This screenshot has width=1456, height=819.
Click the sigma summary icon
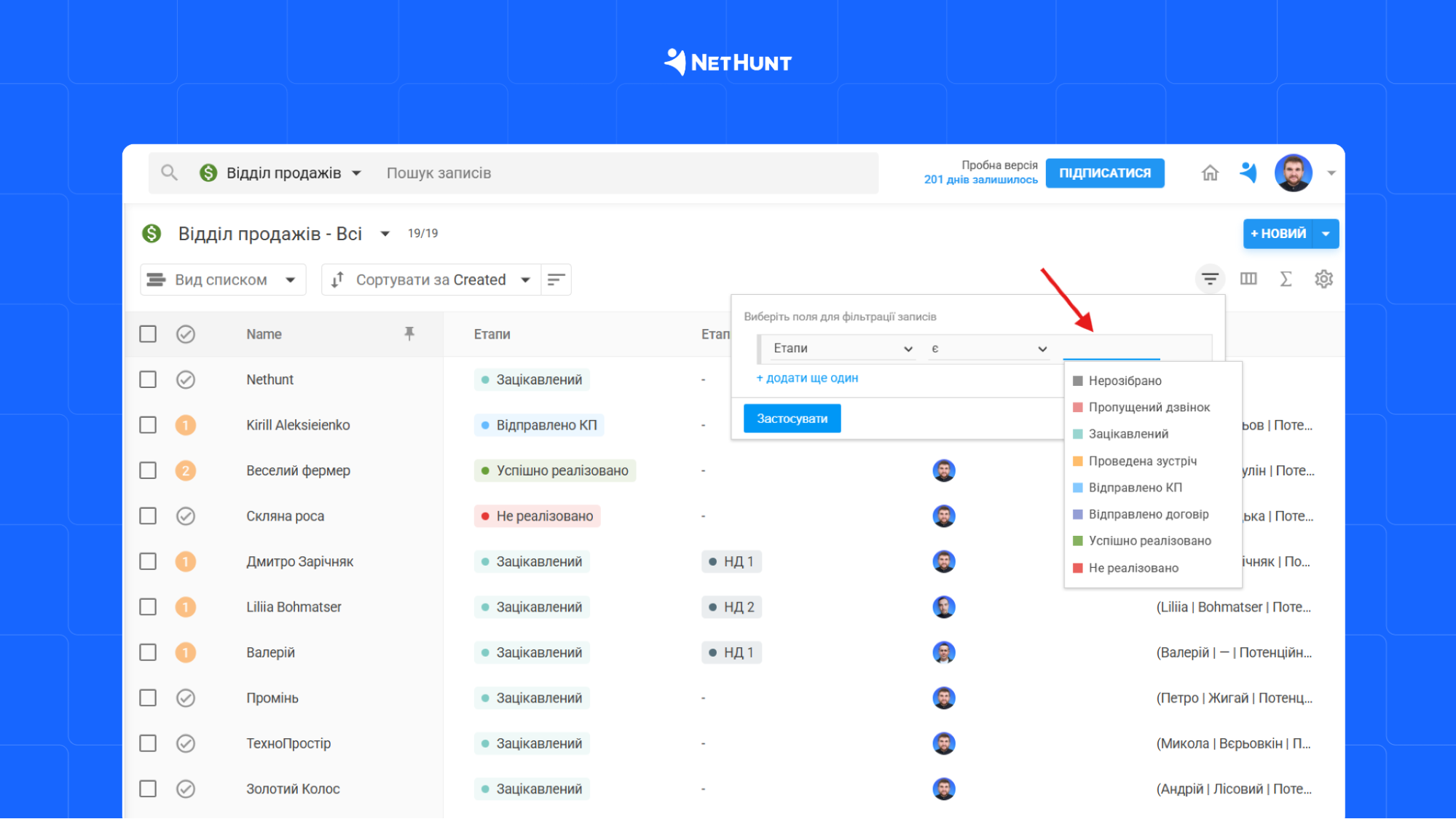point(1286,279)
